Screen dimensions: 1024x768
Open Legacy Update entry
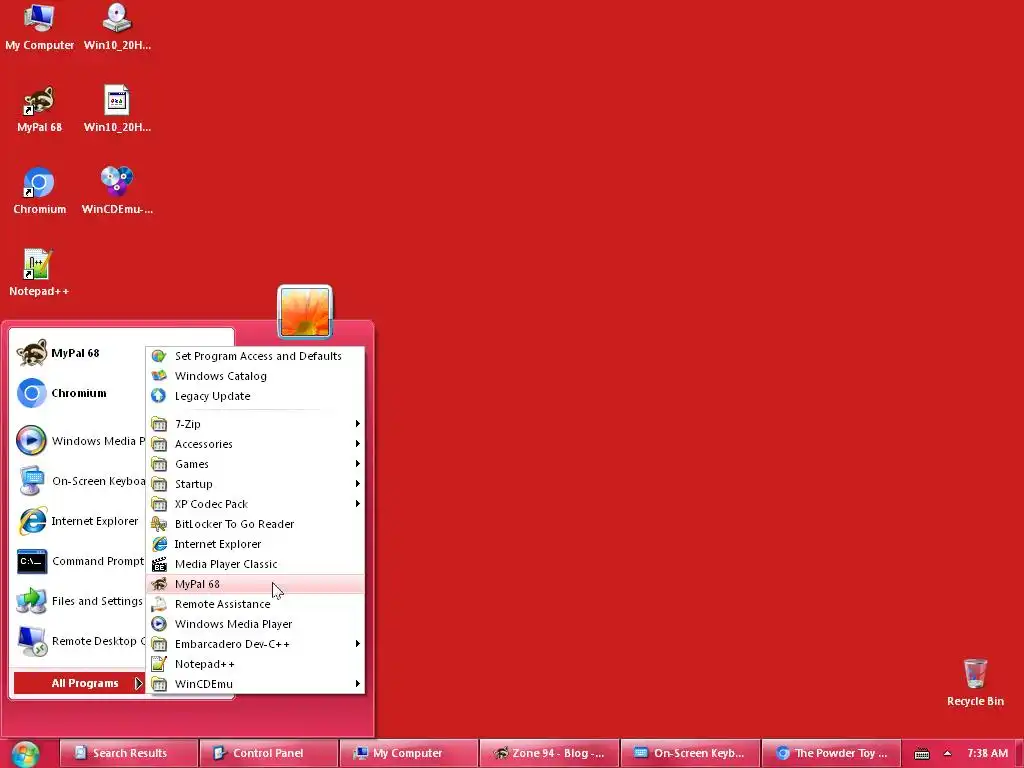tap(256, 396)
